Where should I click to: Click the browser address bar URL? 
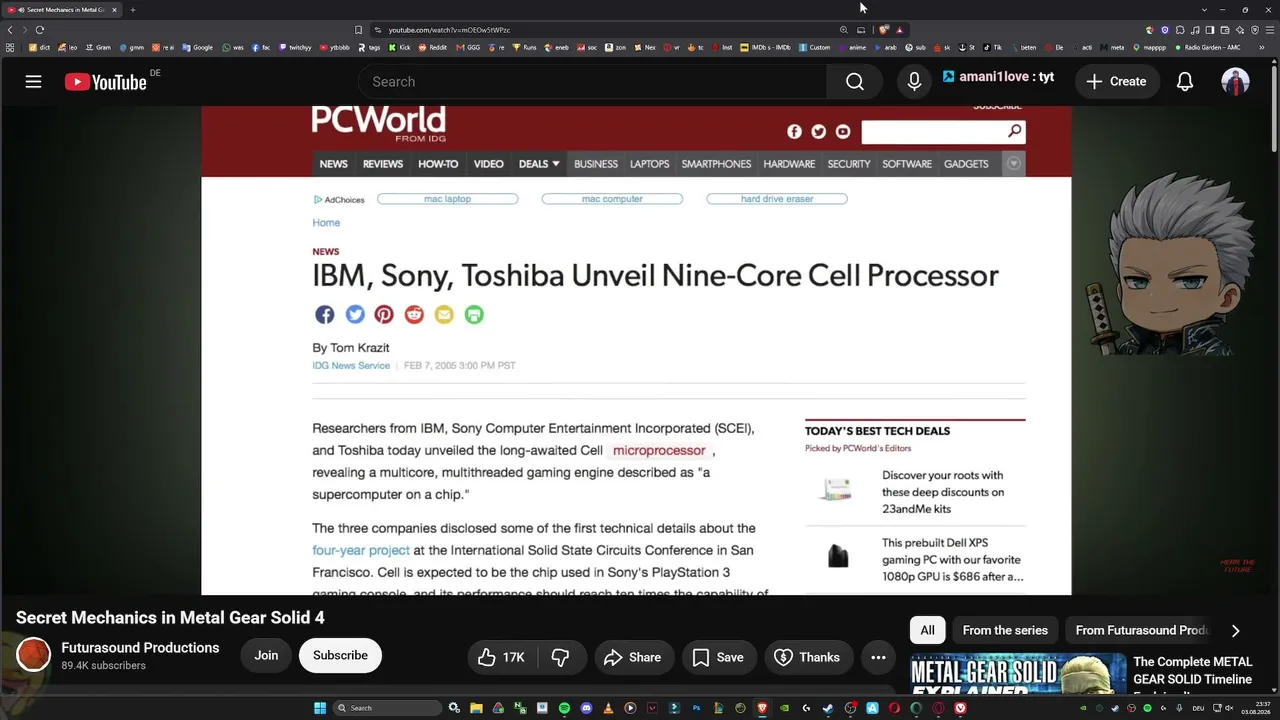[449, 30]
